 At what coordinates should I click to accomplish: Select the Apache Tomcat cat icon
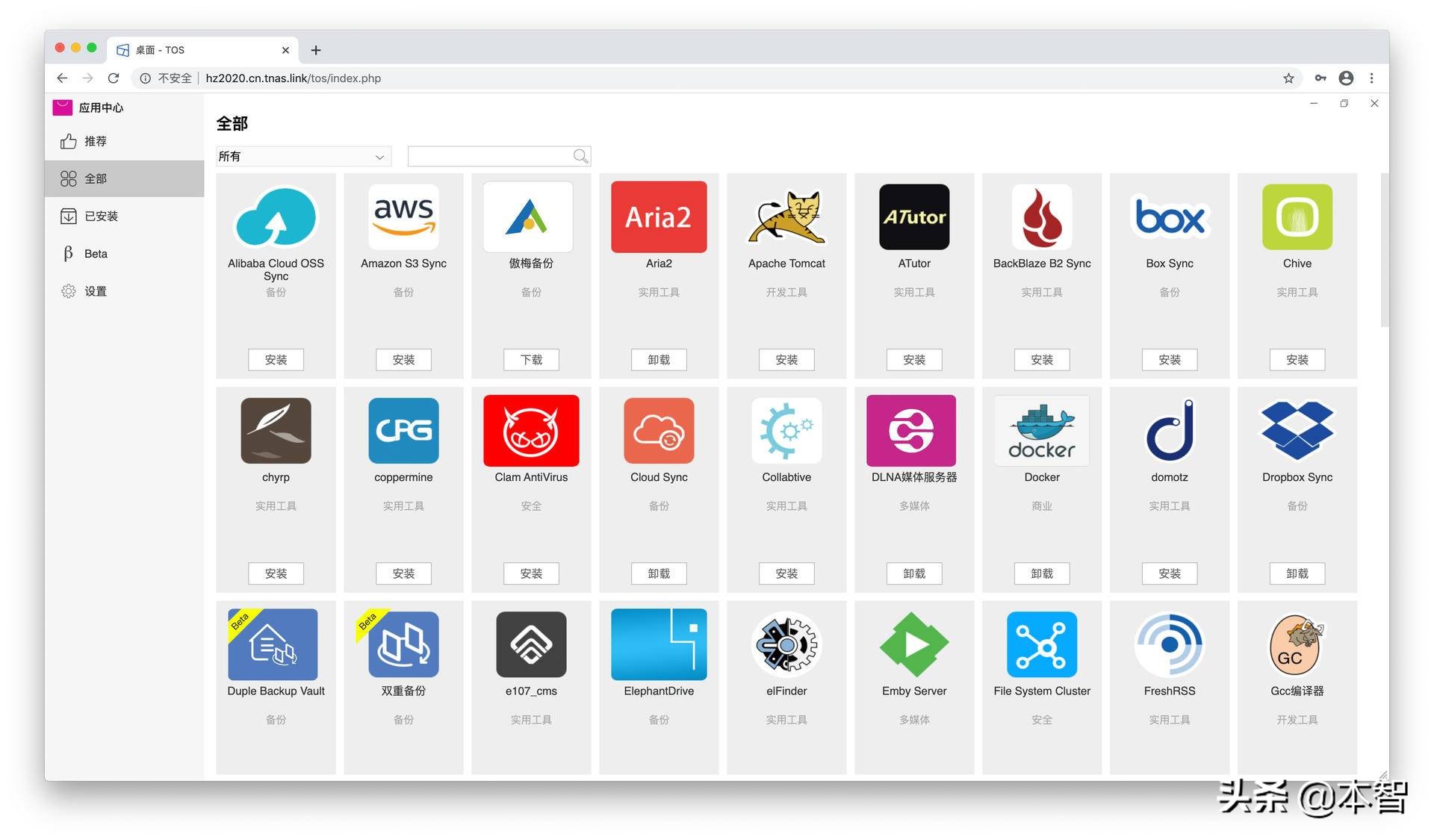(x=786, y=217)
